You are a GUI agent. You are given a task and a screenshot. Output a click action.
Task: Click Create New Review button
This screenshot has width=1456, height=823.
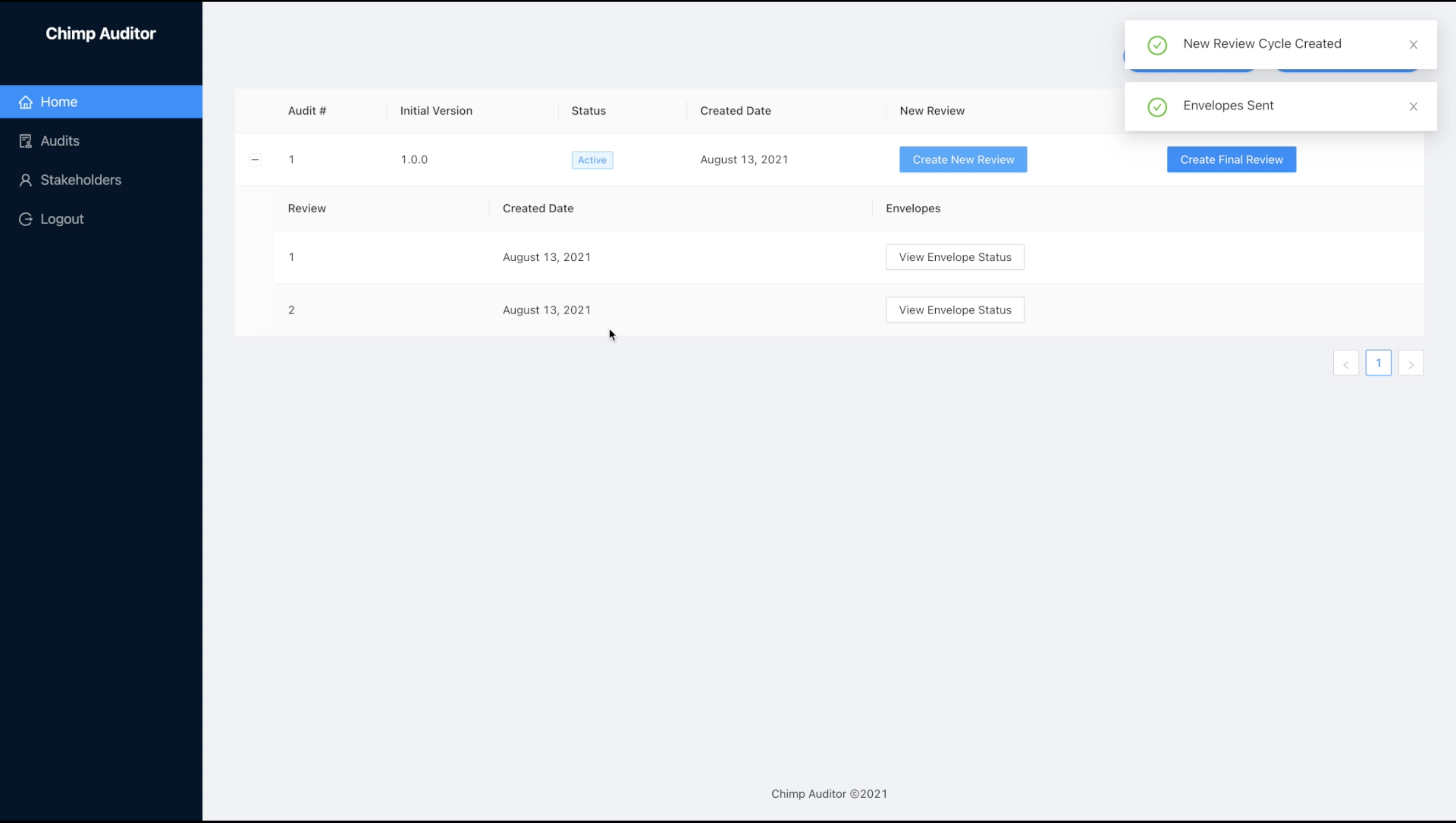click(x=963, y=159)
